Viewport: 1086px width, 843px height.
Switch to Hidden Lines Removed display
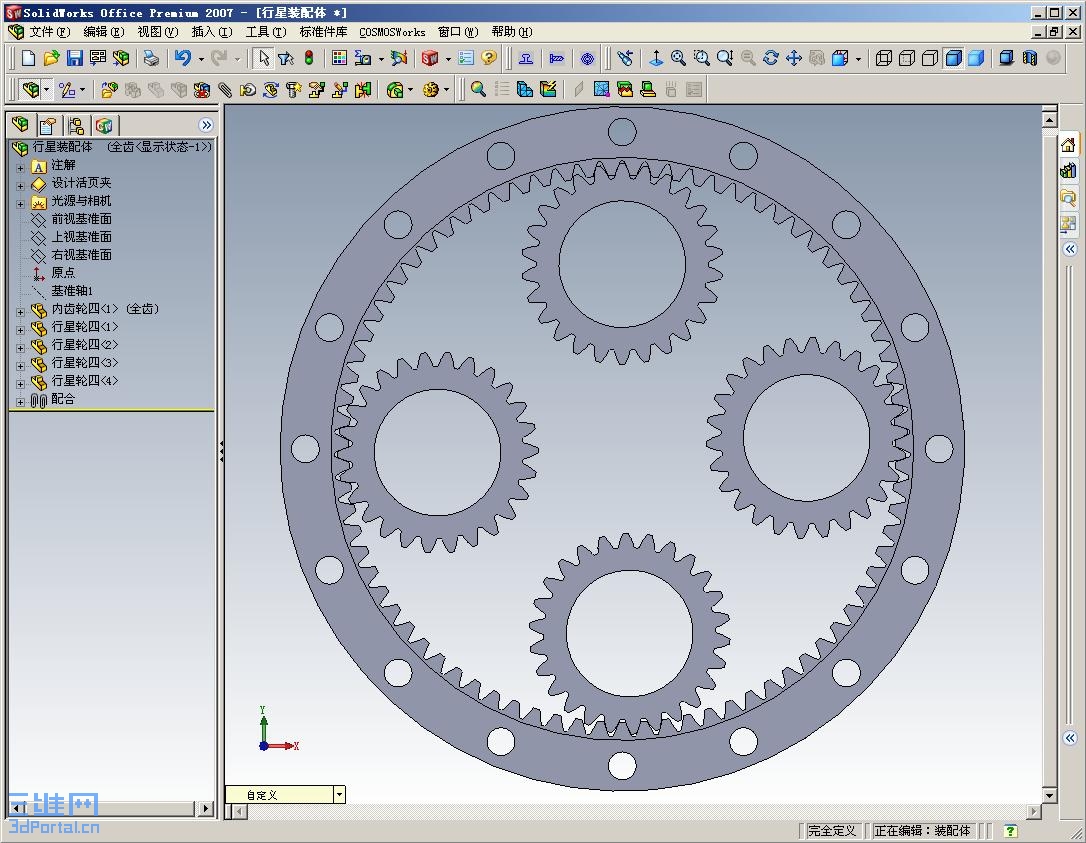click(x=930, y=58)
